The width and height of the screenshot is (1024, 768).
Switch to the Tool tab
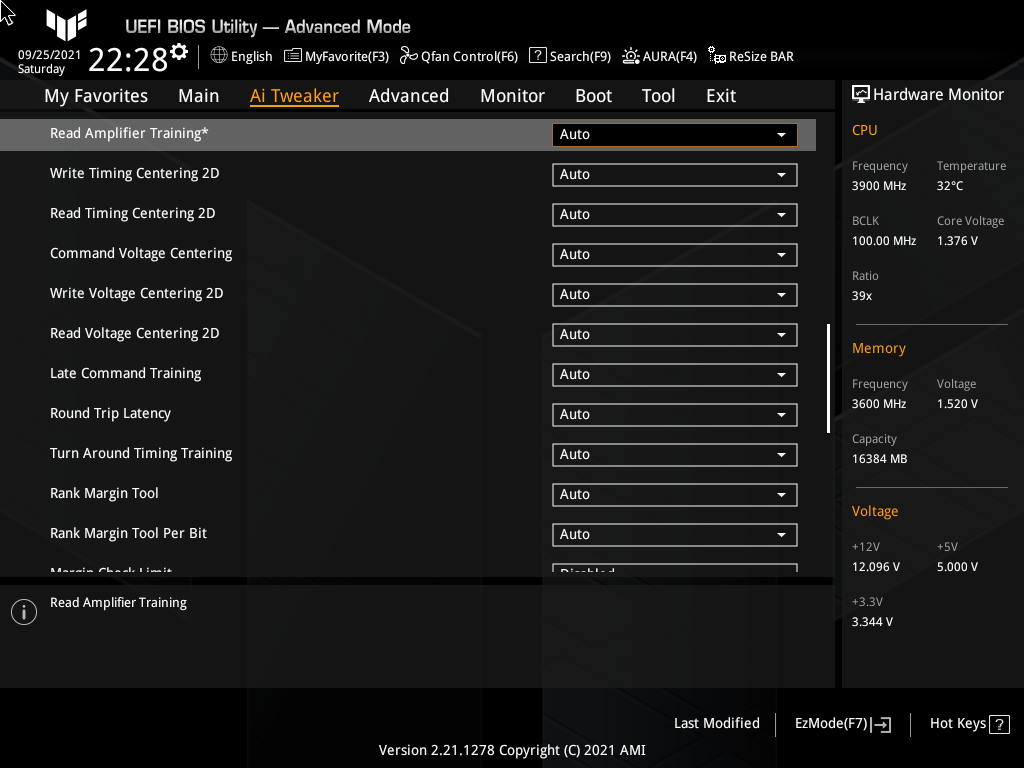point(658,96)
